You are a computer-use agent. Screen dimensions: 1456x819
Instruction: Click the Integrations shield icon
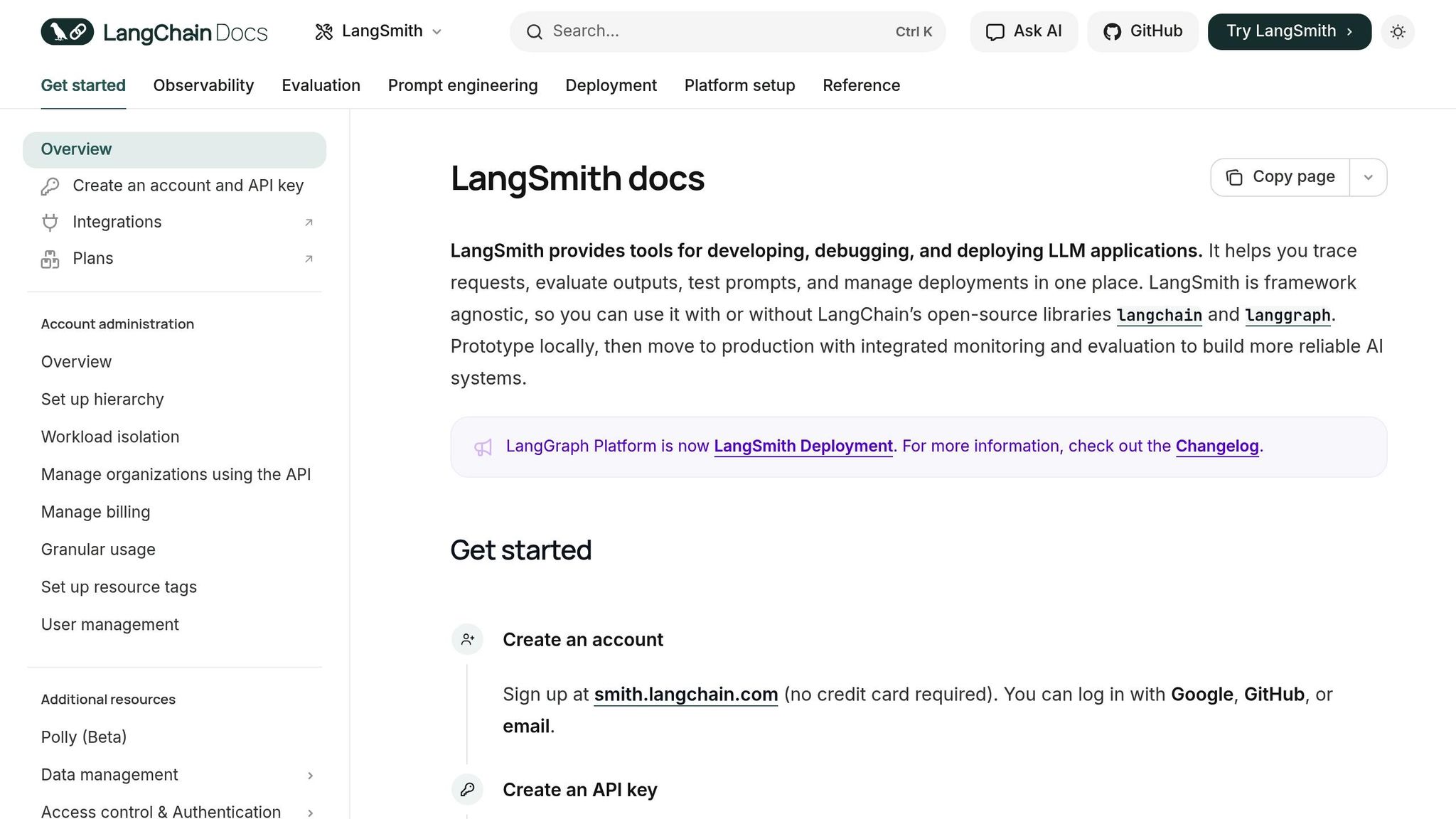49,222
